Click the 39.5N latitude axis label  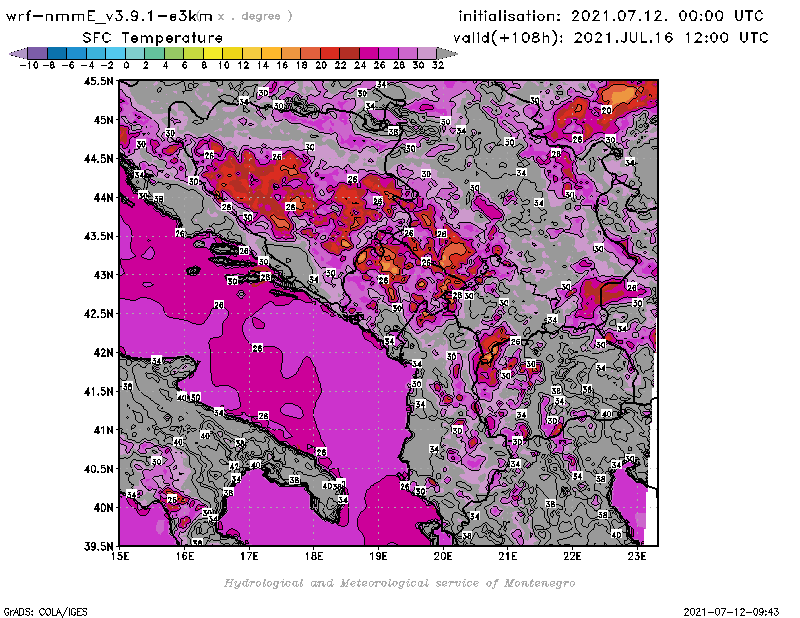coord(98,547)
